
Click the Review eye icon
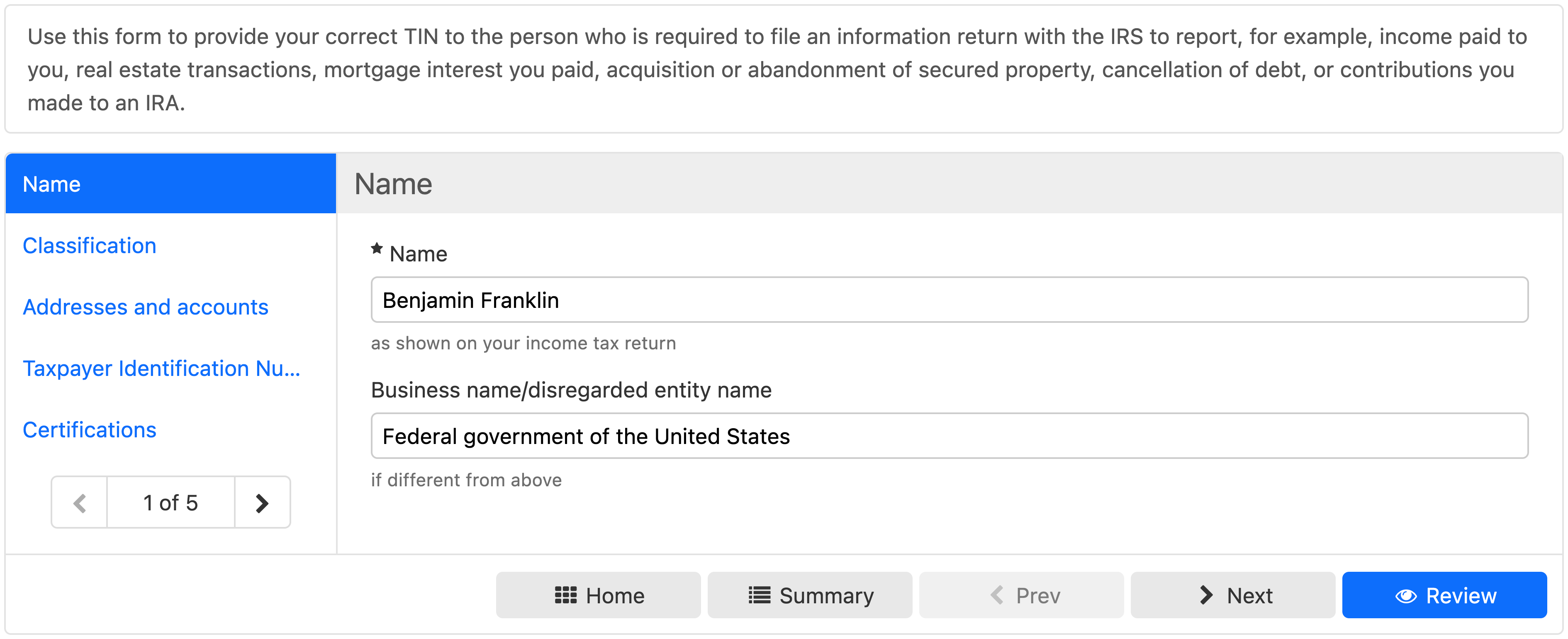point(1405,596)
